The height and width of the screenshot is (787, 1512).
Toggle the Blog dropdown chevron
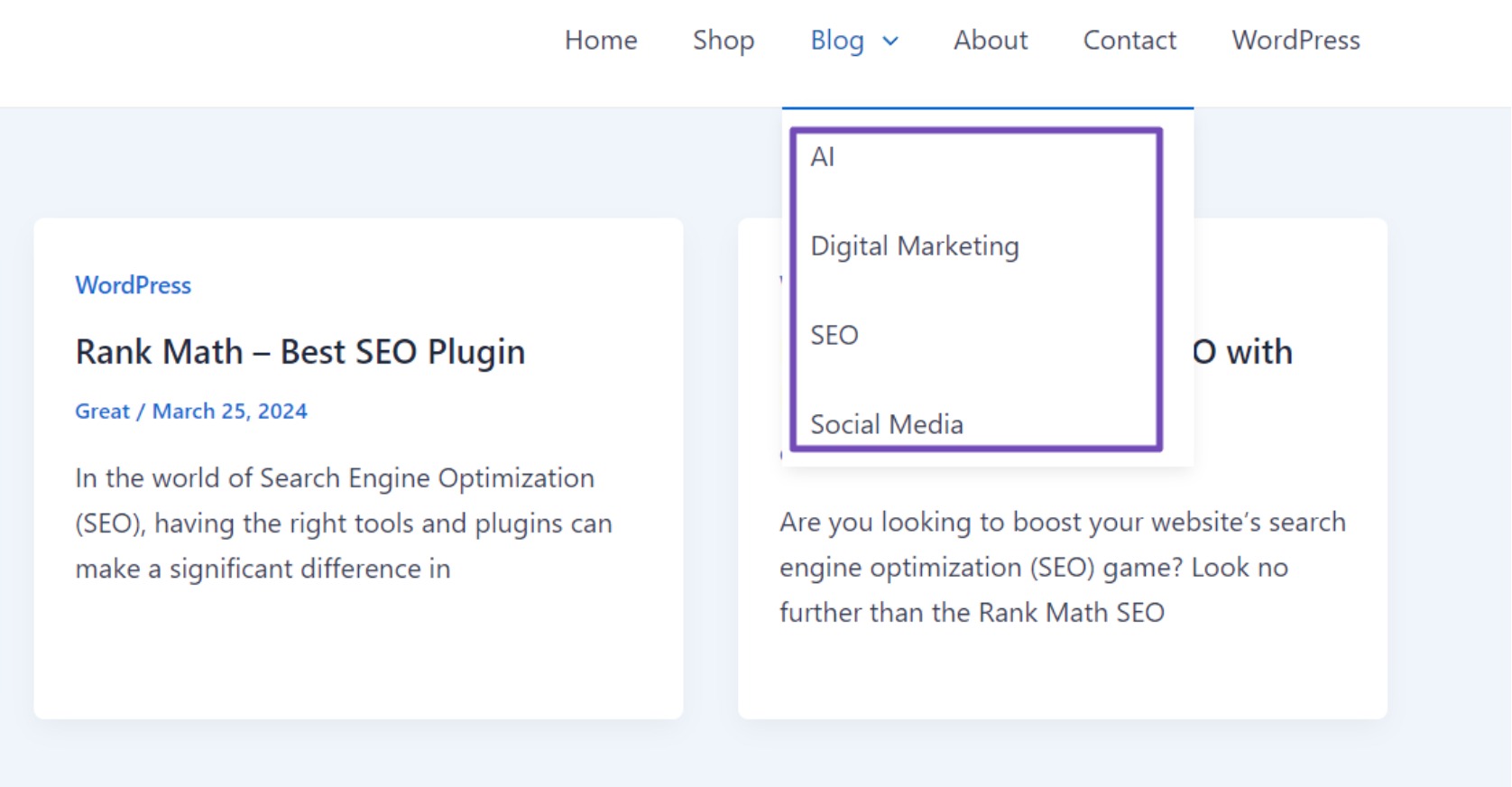pos(890,41)
